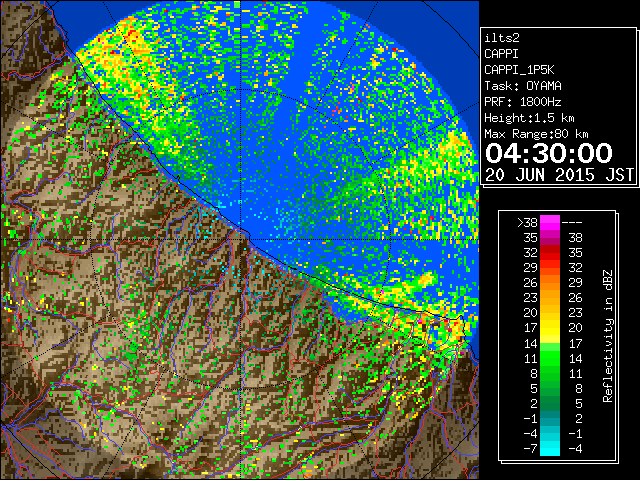The height and width of the screenshot is (480, 640).
Task: Click the red 32 to 35 legend swatch
Action: [550, 253]
